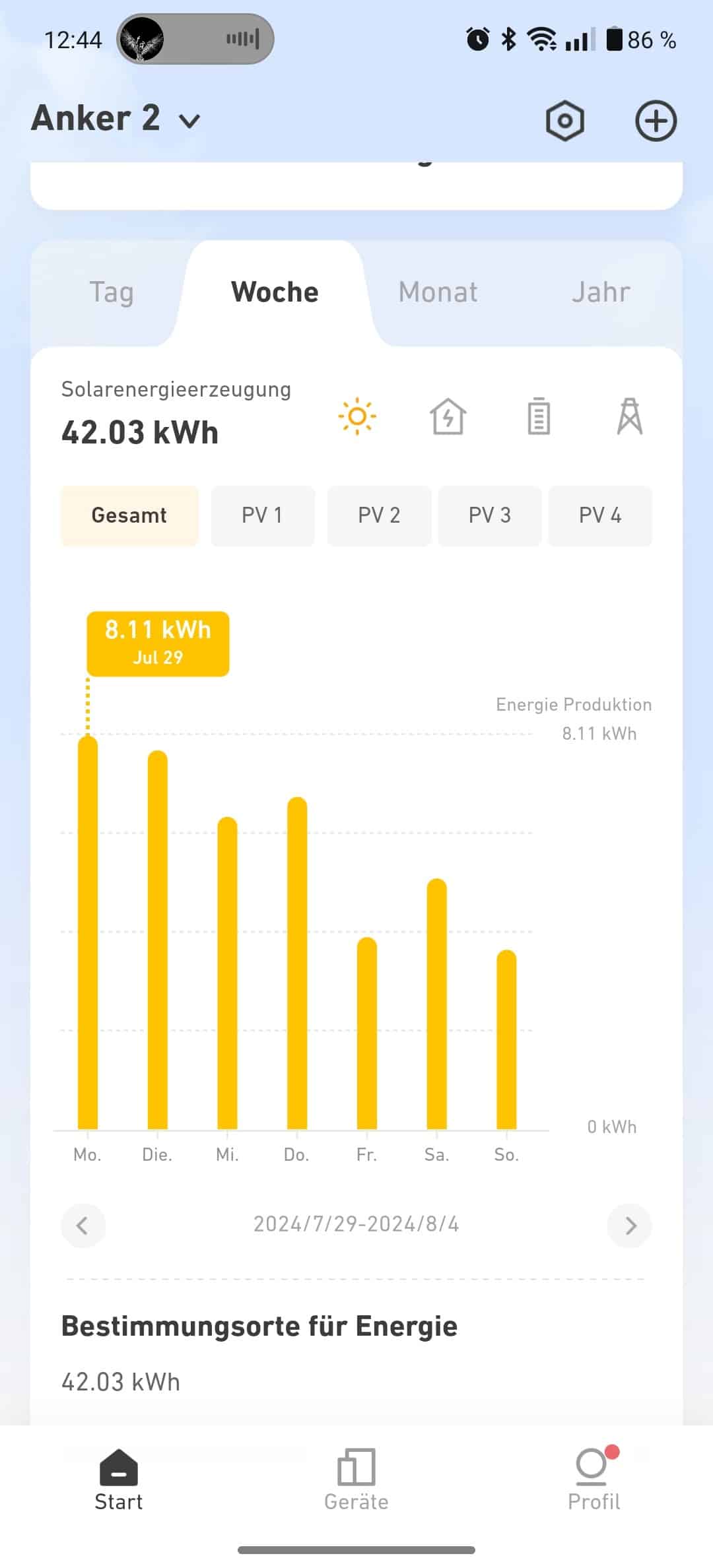This screenshot has width=713, height=1568.
Task: Switch to the Tag tab
Action: tap(112, 292)
